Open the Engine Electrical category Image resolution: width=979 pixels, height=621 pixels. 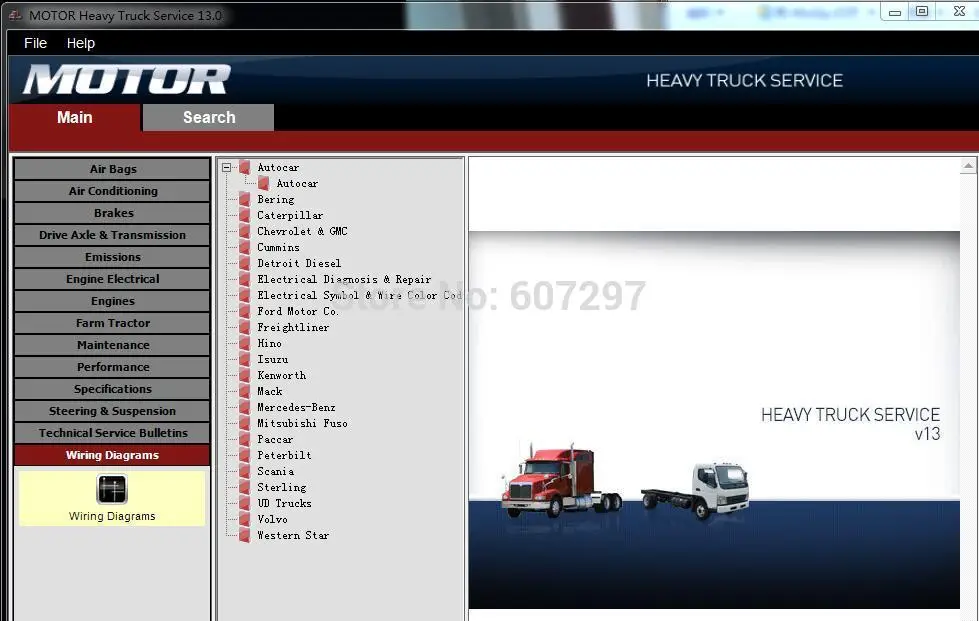[112, 279]
